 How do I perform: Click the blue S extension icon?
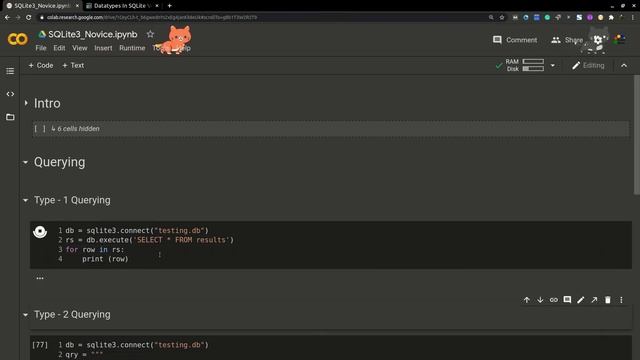[x=579, y=18]
